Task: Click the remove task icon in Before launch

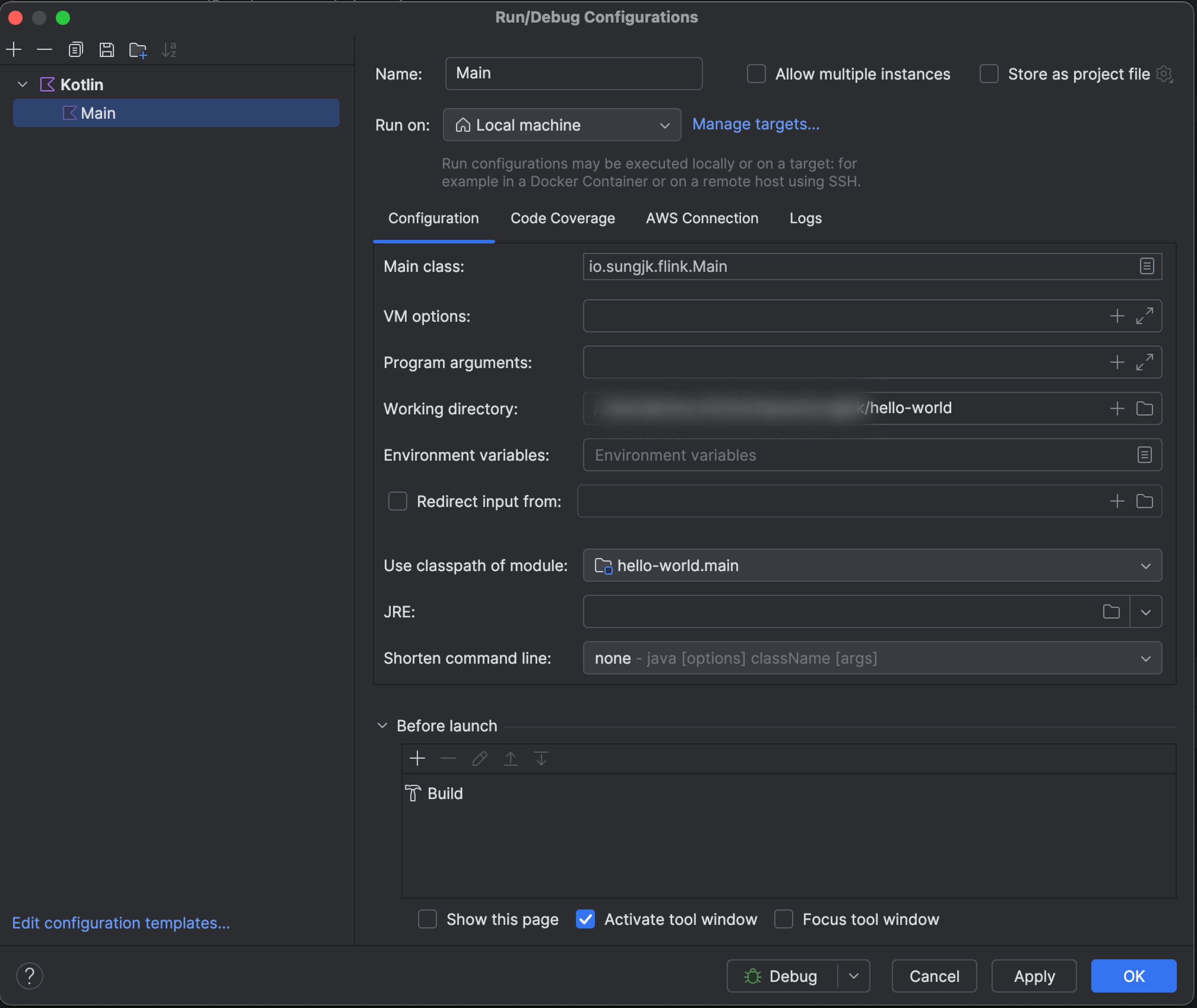Action: pos(448,758)
